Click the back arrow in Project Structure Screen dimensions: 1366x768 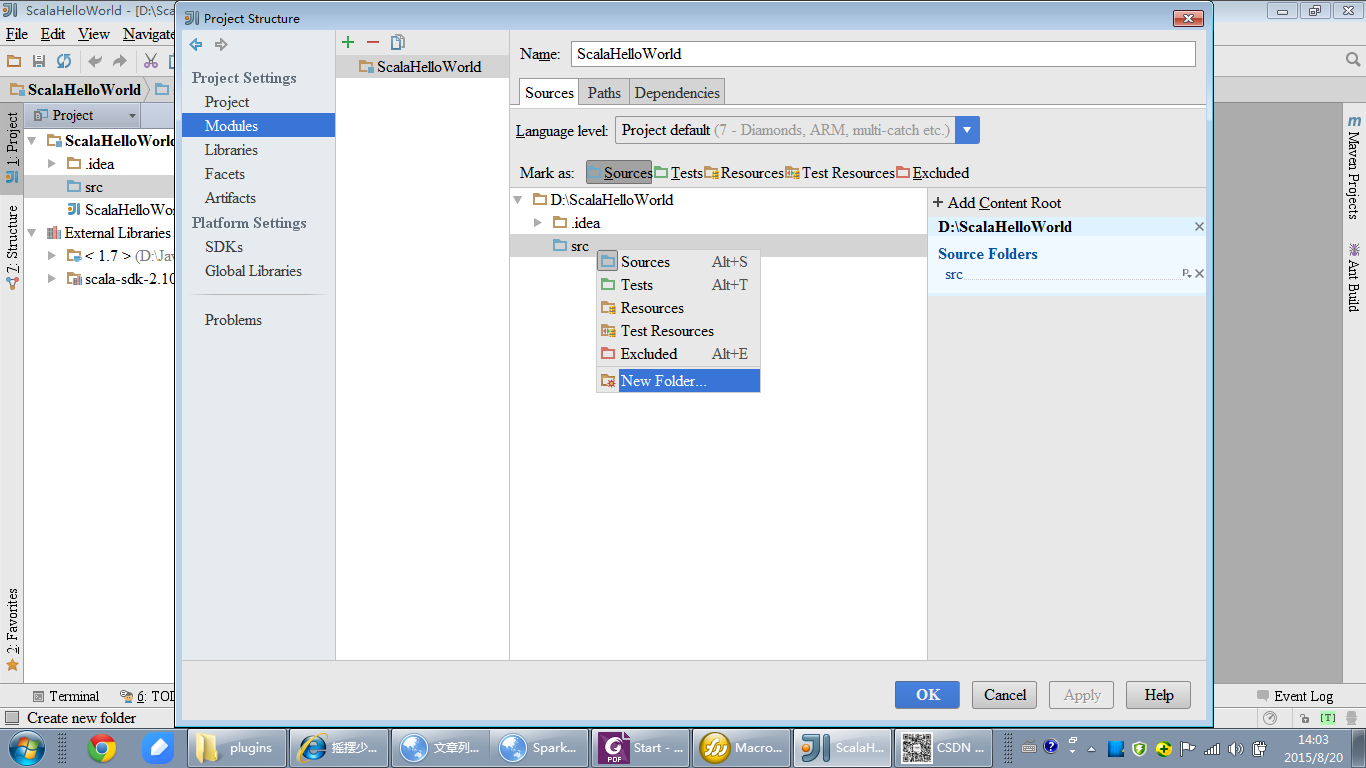click(196, 44)
